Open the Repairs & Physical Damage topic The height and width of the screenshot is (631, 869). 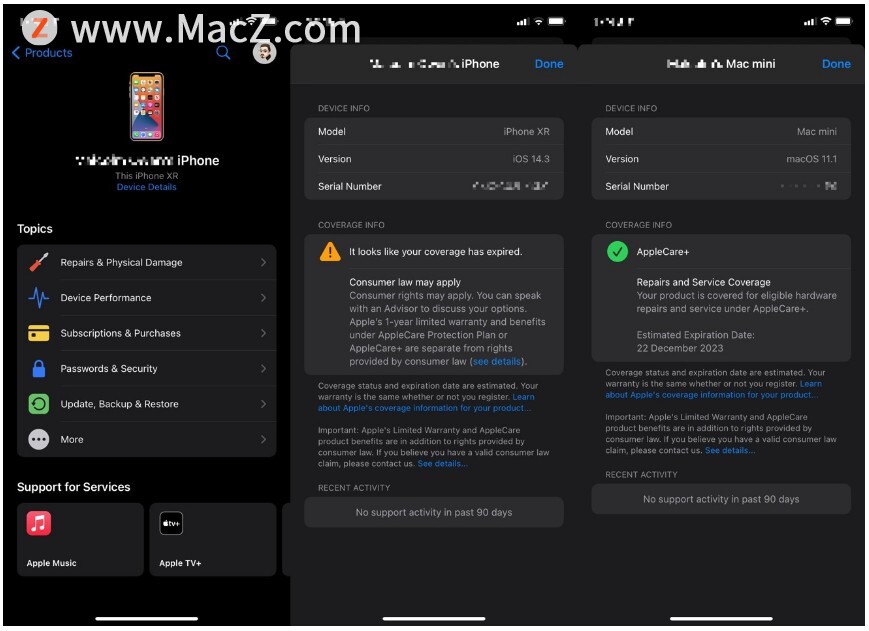pyautogui.click(x=147, y=262)
